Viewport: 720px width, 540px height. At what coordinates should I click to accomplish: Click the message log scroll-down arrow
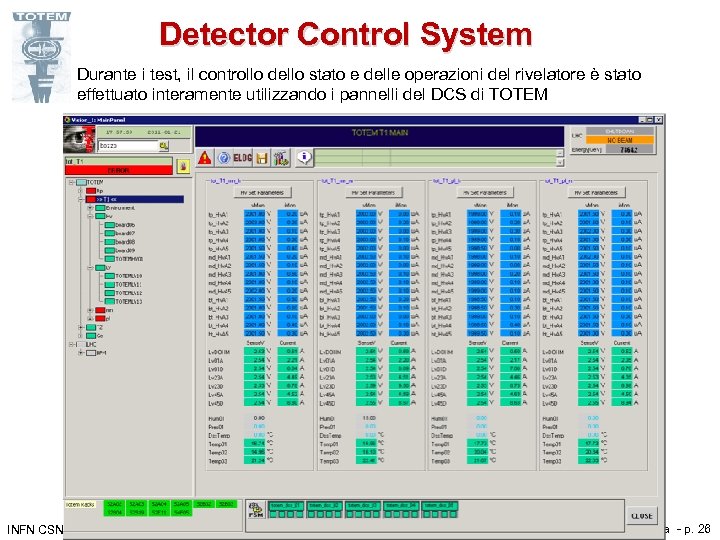560,163
